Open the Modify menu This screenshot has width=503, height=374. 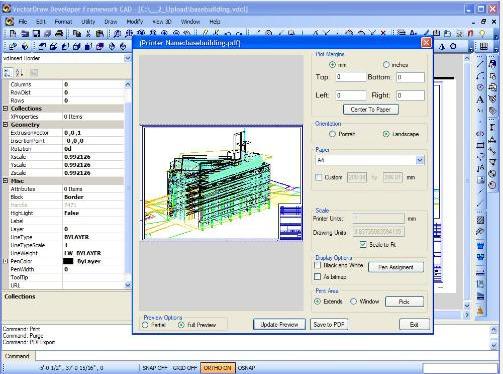pyautogui.click(x=134, y=22)
